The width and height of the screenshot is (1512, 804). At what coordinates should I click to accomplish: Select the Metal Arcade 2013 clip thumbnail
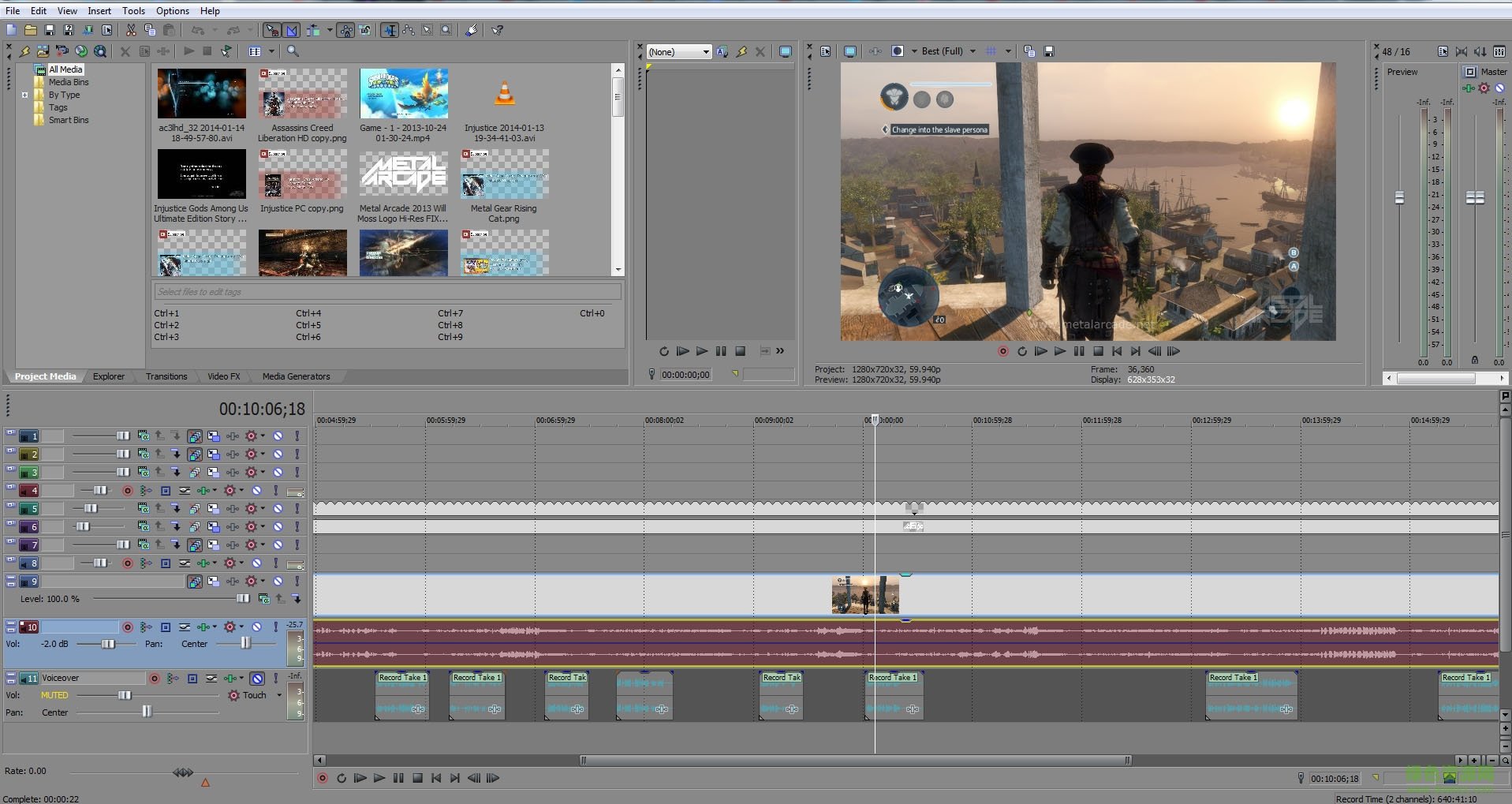point(404,174)
